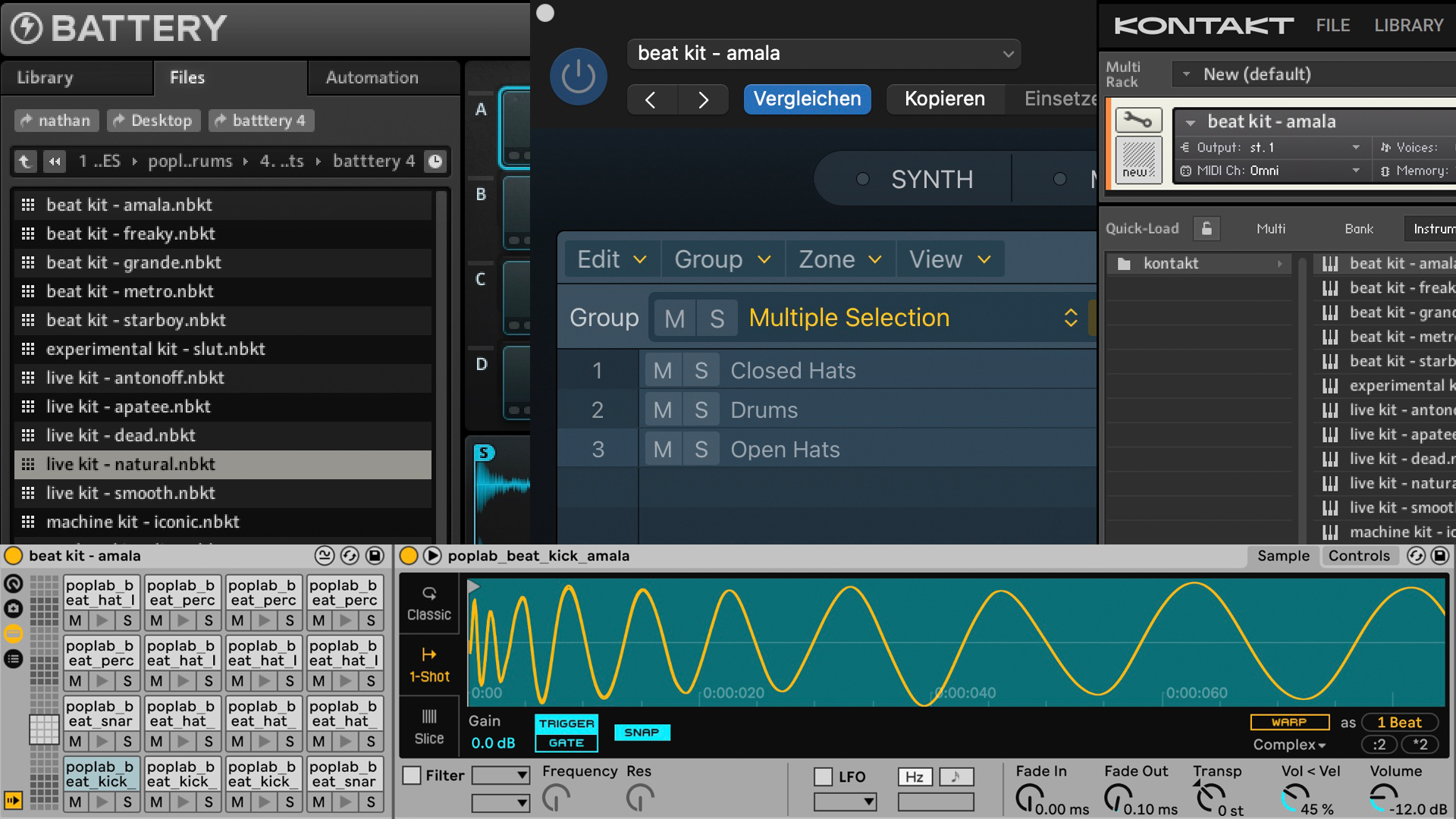Open the Complex warp mode dropdown
Viewport: 1456px width, 819px height.
tap(1289, 745)
